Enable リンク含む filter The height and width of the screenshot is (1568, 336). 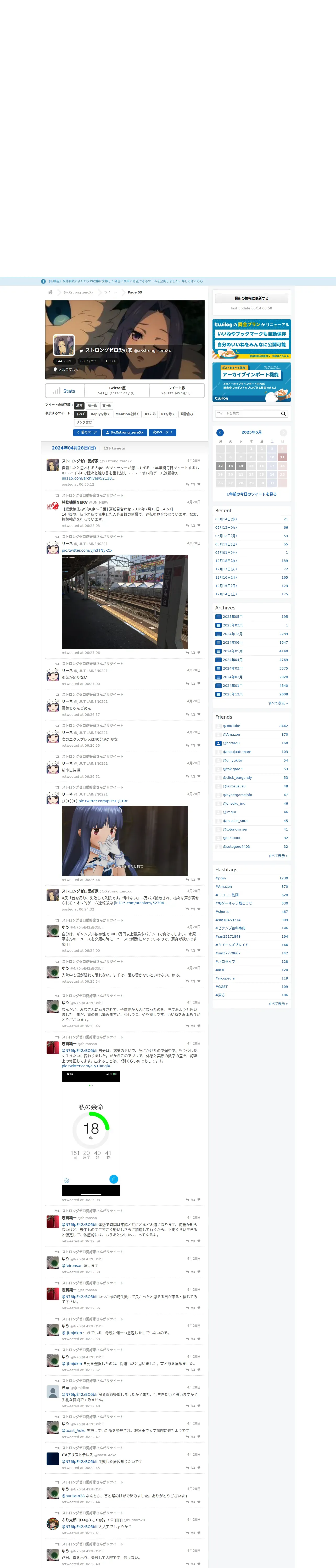(x=84, y=422)
